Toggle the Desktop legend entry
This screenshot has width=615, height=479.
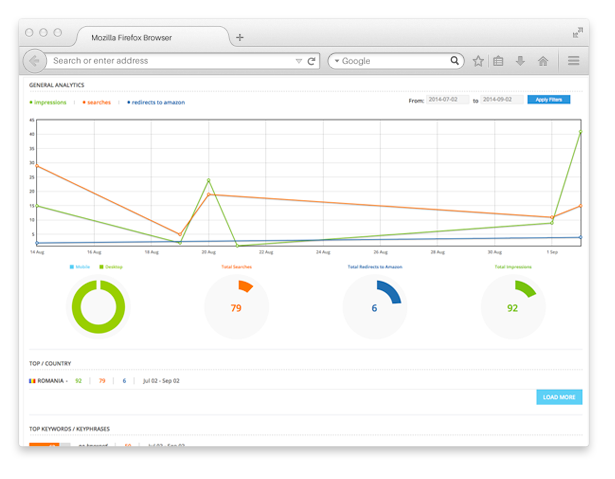[x=111, y=267]
